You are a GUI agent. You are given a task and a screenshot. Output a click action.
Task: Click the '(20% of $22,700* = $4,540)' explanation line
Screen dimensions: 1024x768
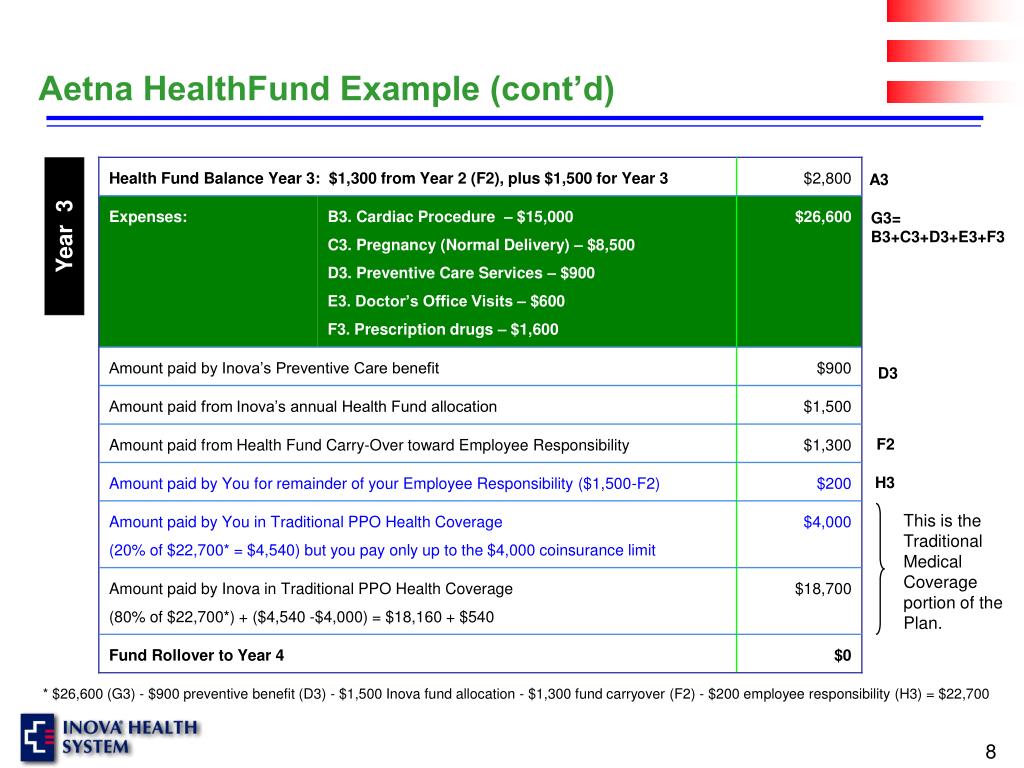click(382, 551)
